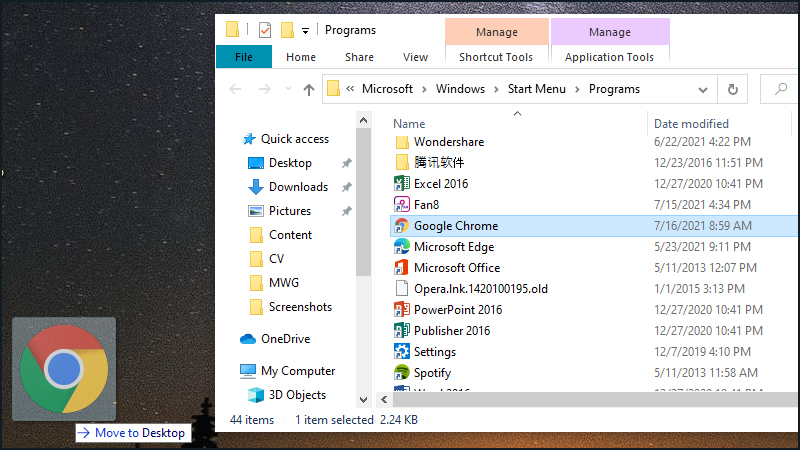
Task: Sort by the Name column header
Action: coord(409,123)
